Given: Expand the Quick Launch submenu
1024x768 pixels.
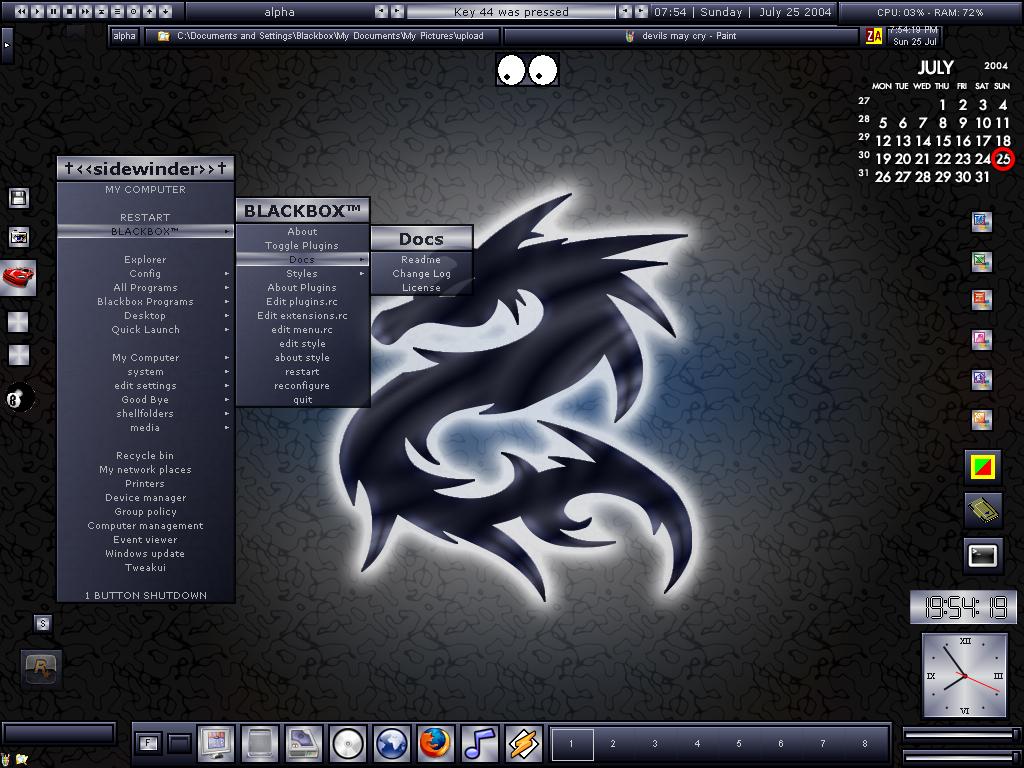Looking at the screenshot, I should coord(145,330).
